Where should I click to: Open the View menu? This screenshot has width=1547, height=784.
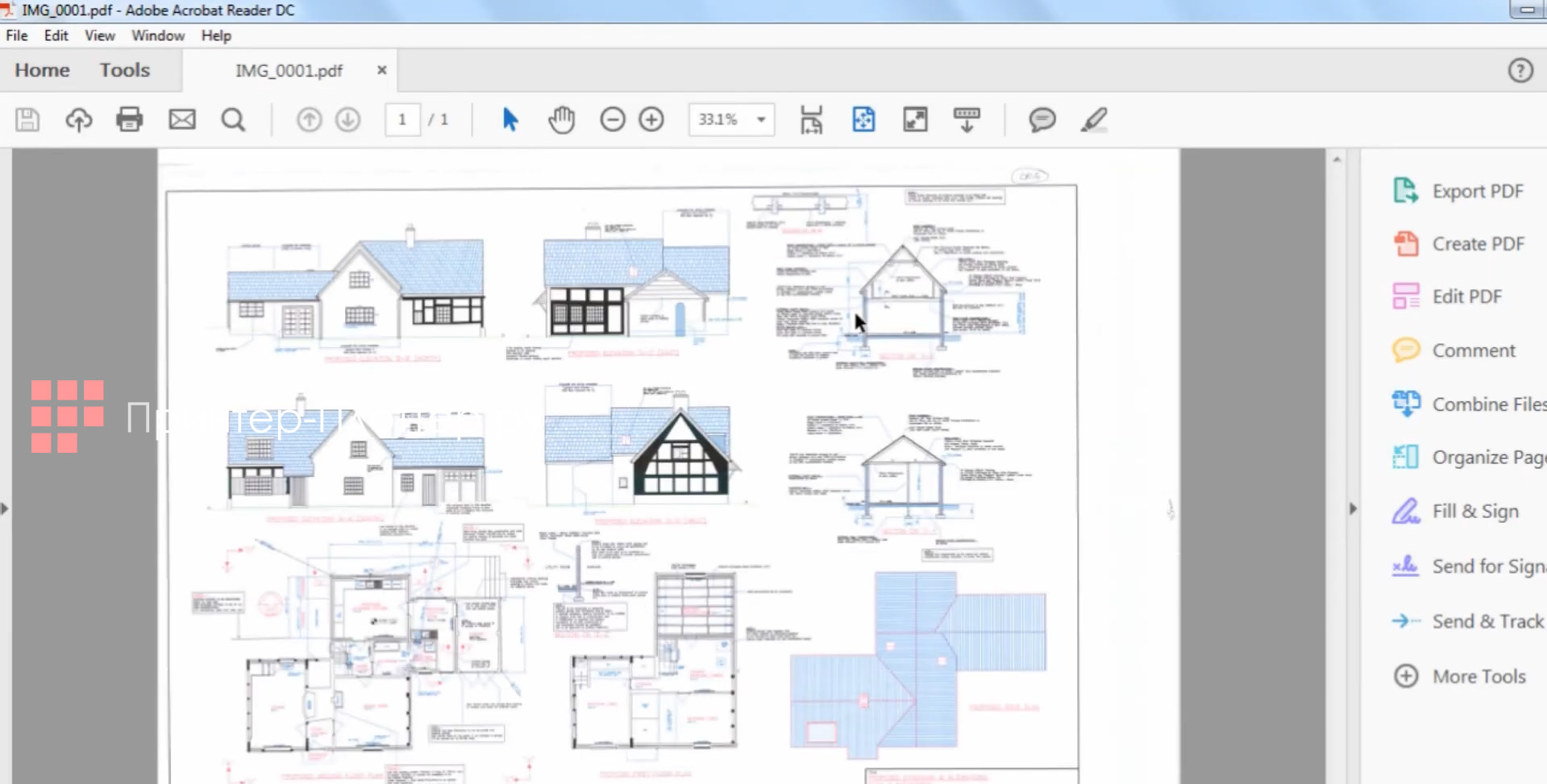pyautogui.click(x=99, y=35)
